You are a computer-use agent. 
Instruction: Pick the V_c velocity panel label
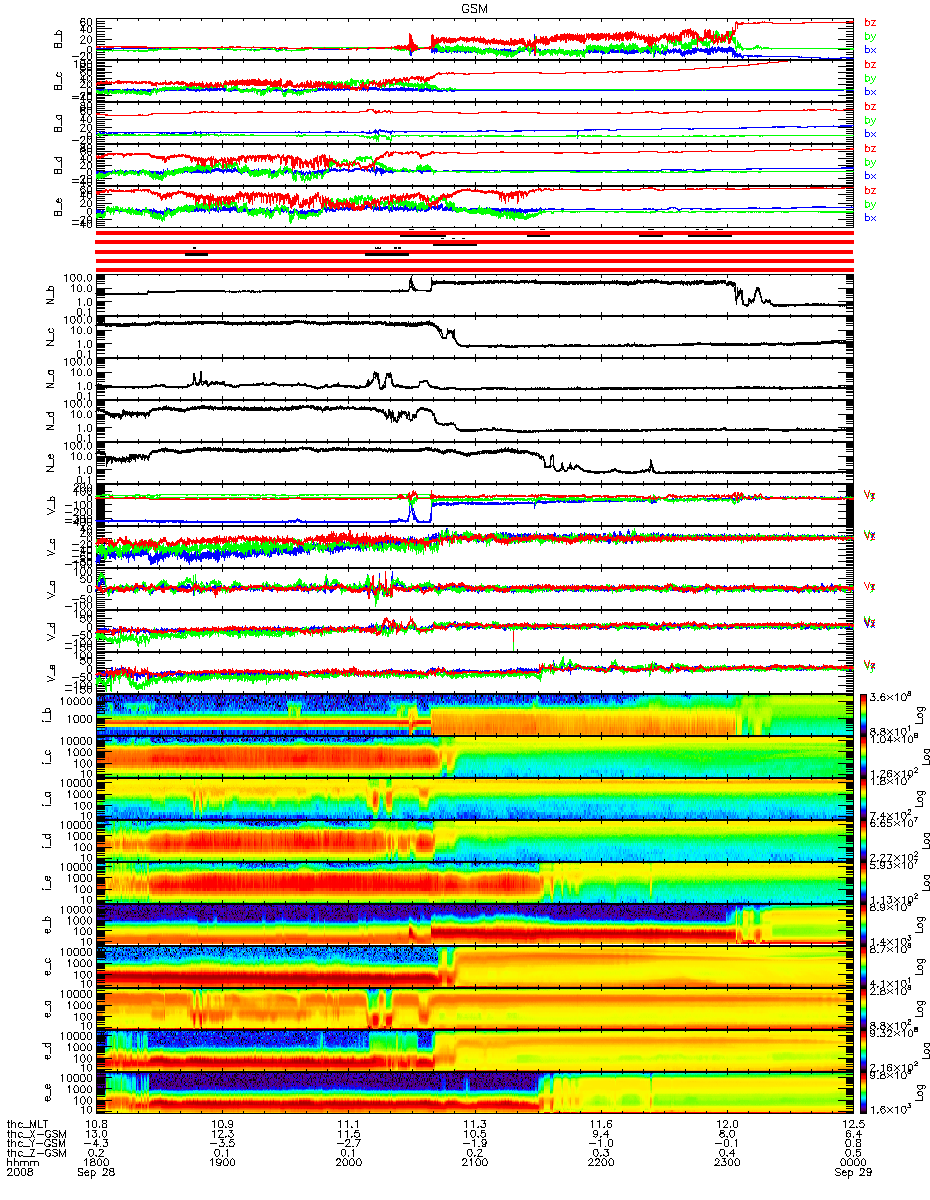49,547
